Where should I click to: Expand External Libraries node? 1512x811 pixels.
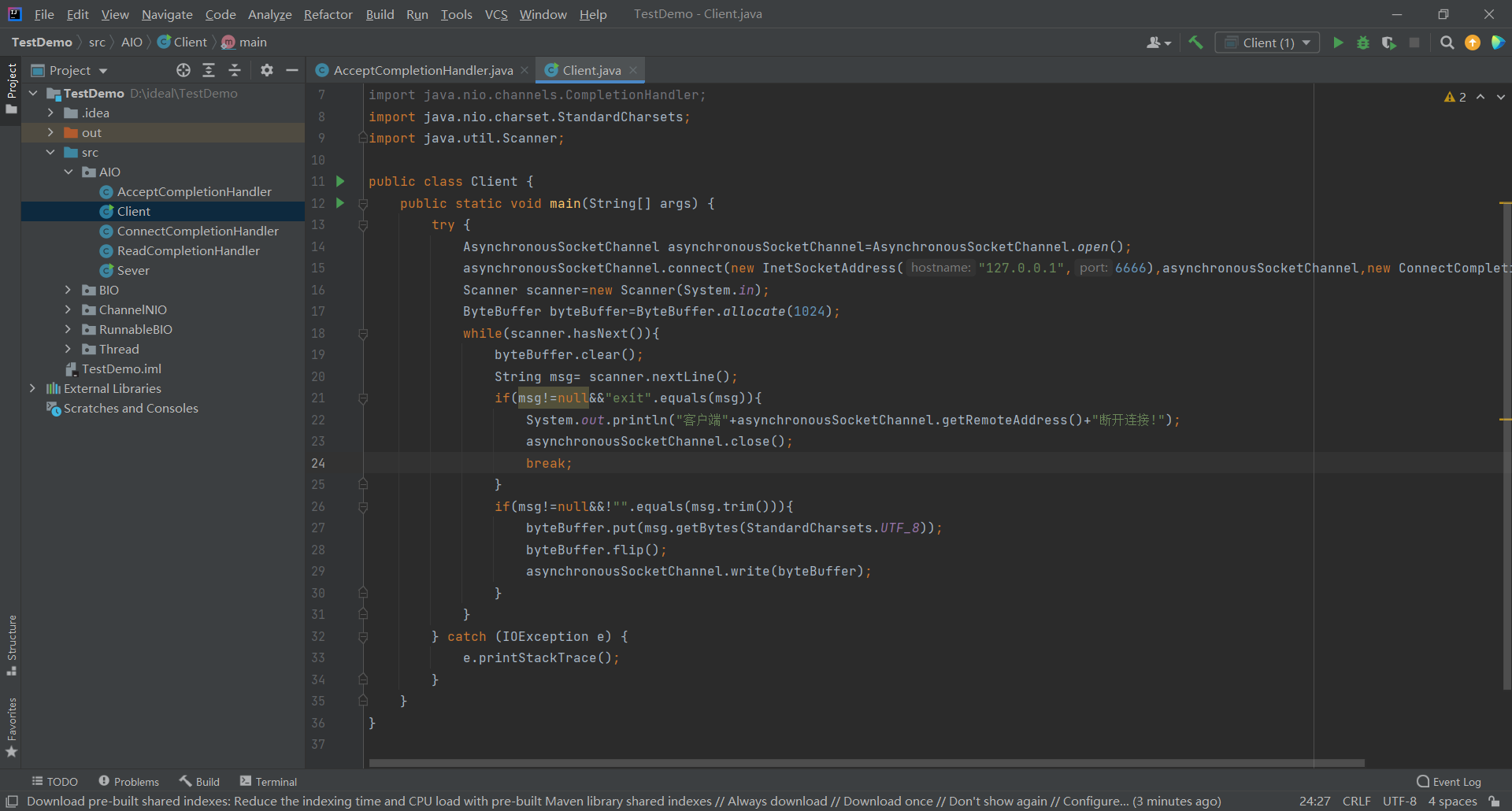[32, 388]
